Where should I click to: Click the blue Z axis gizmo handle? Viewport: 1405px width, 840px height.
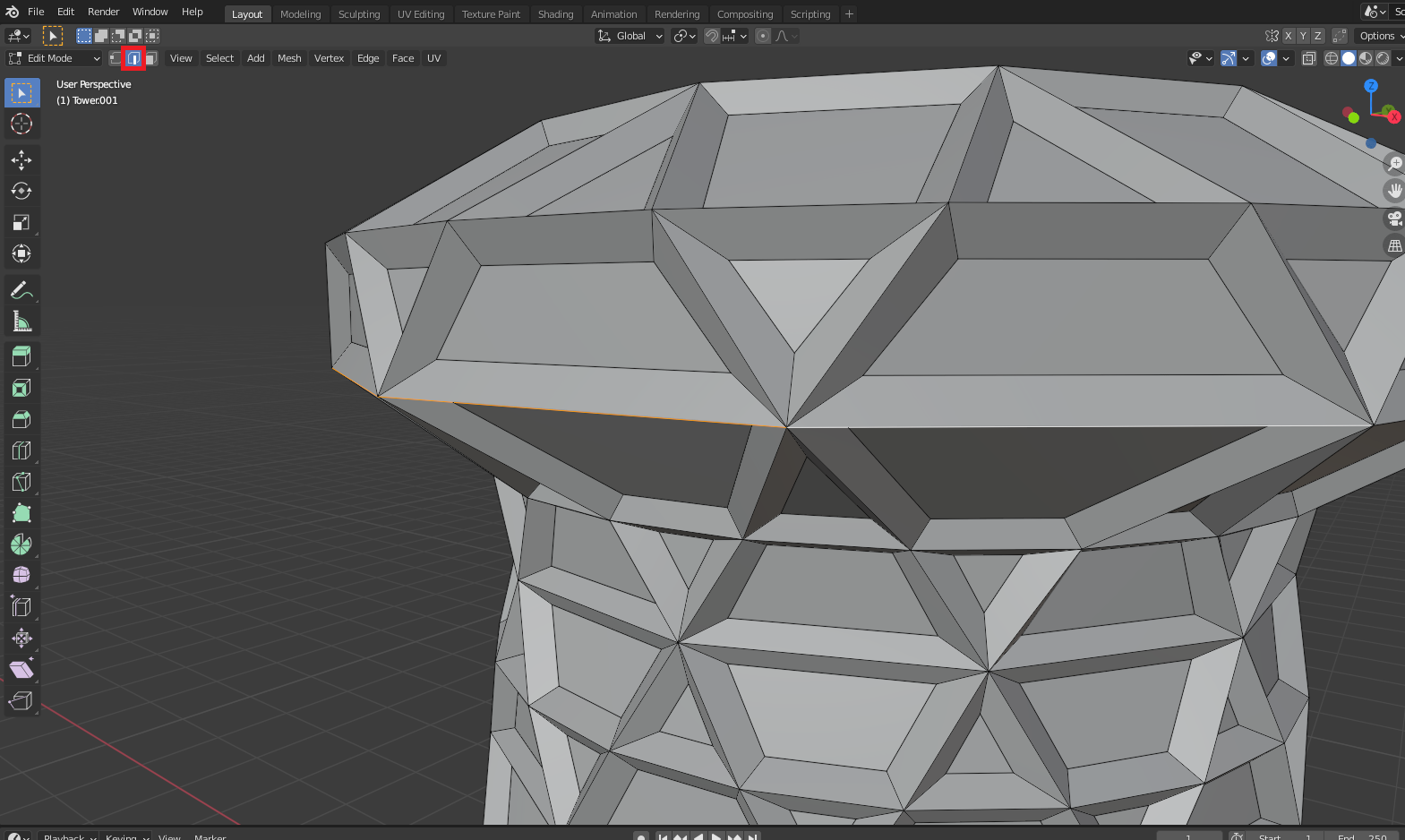point(1370,86)
